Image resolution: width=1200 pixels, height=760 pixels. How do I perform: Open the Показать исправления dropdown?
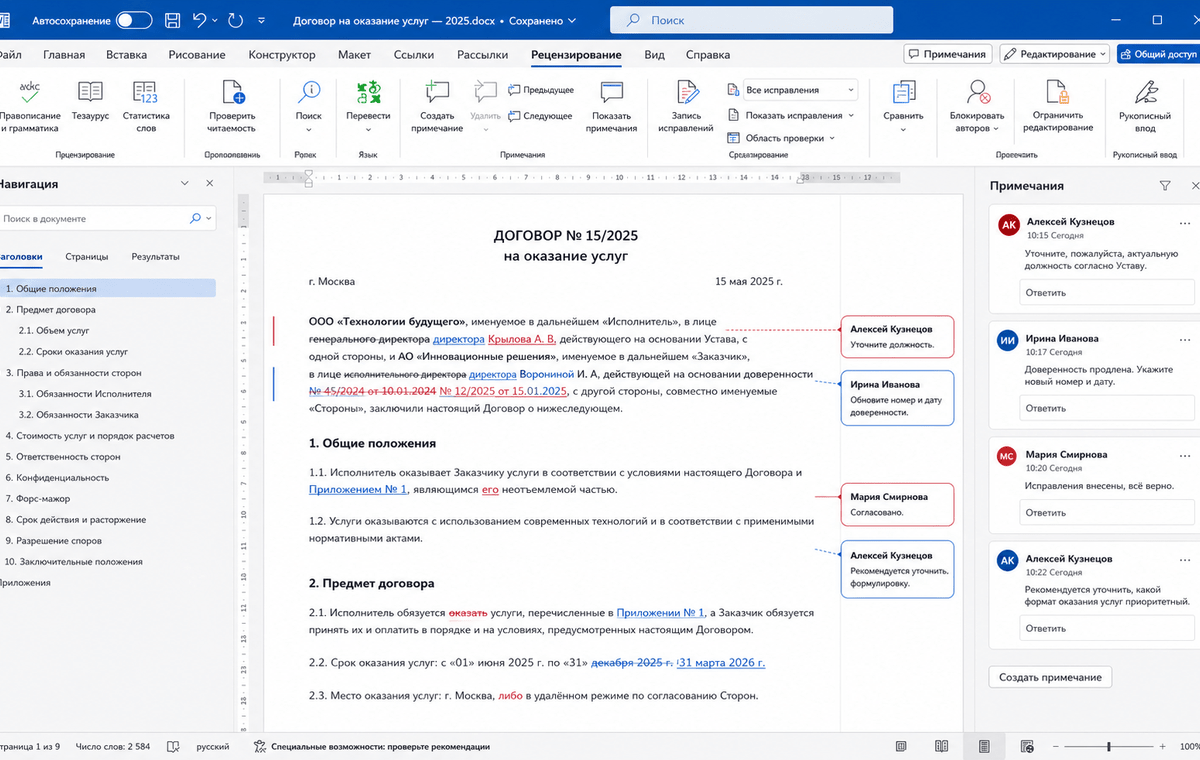click(x=793, y=116)
